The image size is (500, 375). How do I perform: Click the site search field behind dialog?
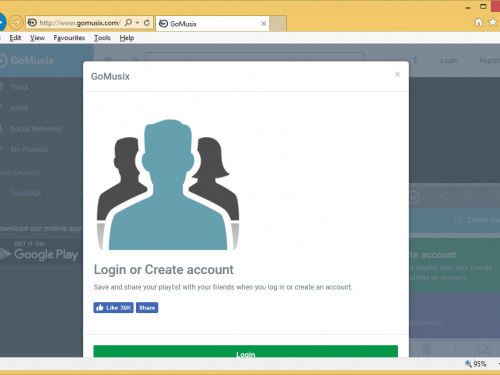[x=254, y=57]
